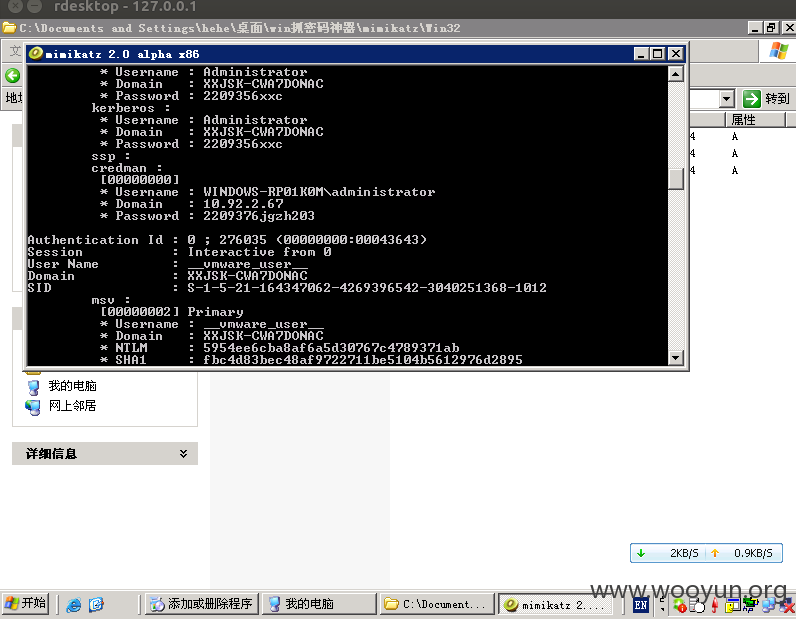Open the address bar dropdown arrow
This screenshot has width=796, height=619.
[726, 99]
